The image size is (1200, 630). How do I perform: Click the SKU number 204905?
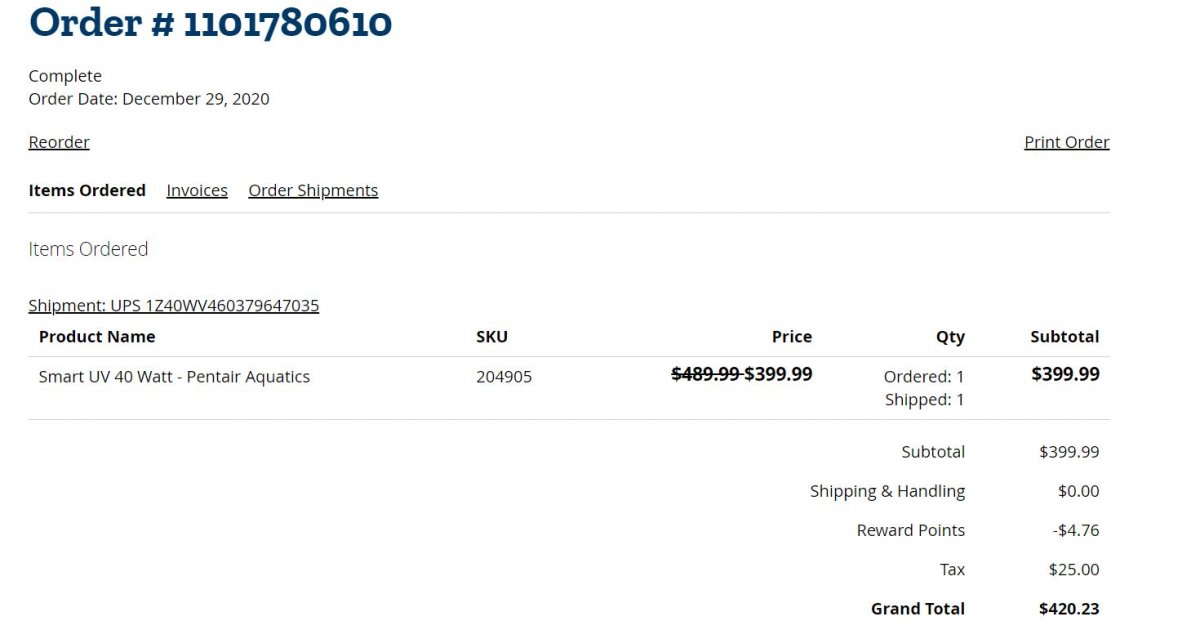coord(504,377)
